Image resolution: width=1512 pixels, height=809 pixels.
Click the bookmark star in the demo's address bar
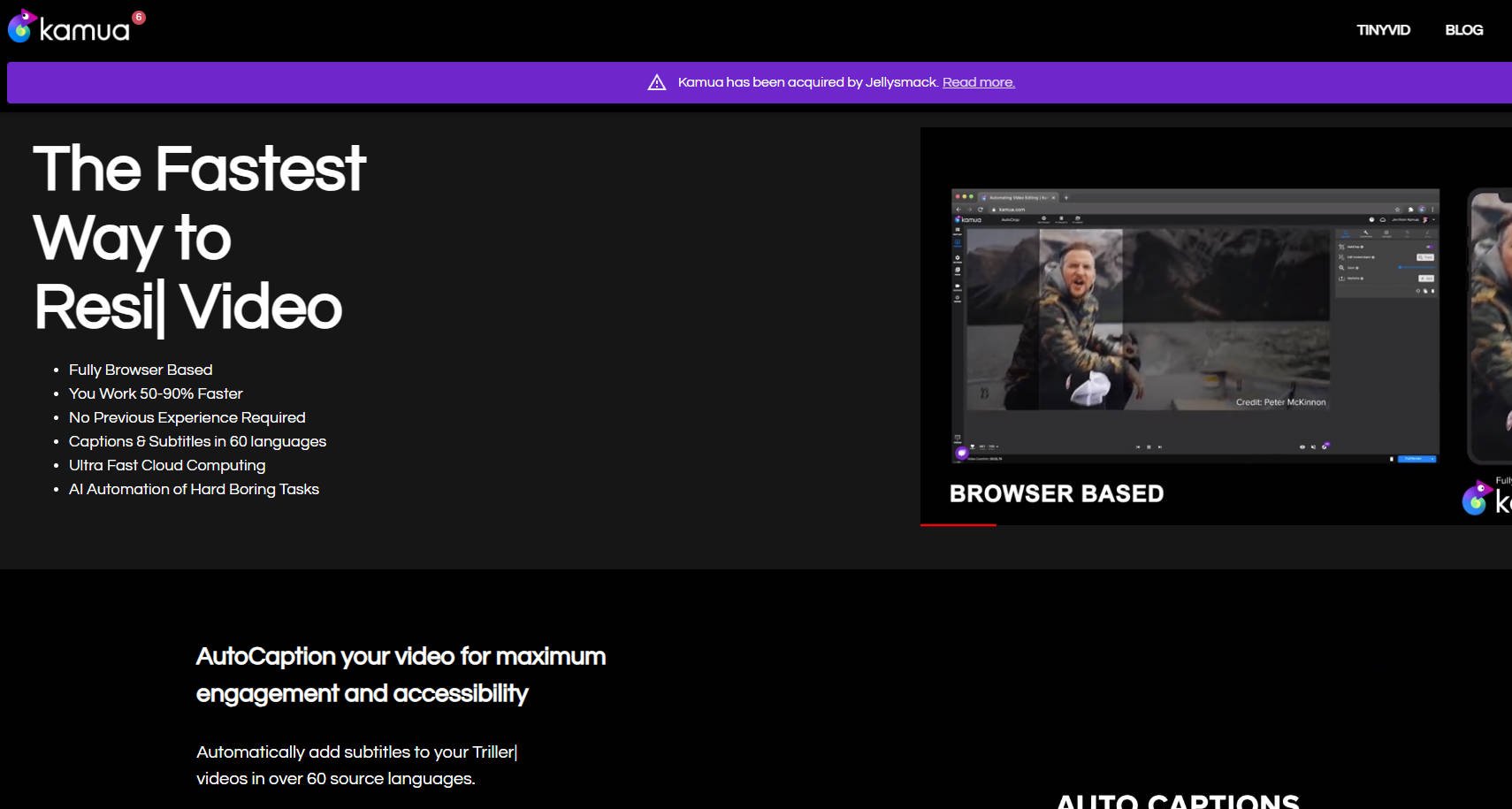click(x=1397, y=210)
